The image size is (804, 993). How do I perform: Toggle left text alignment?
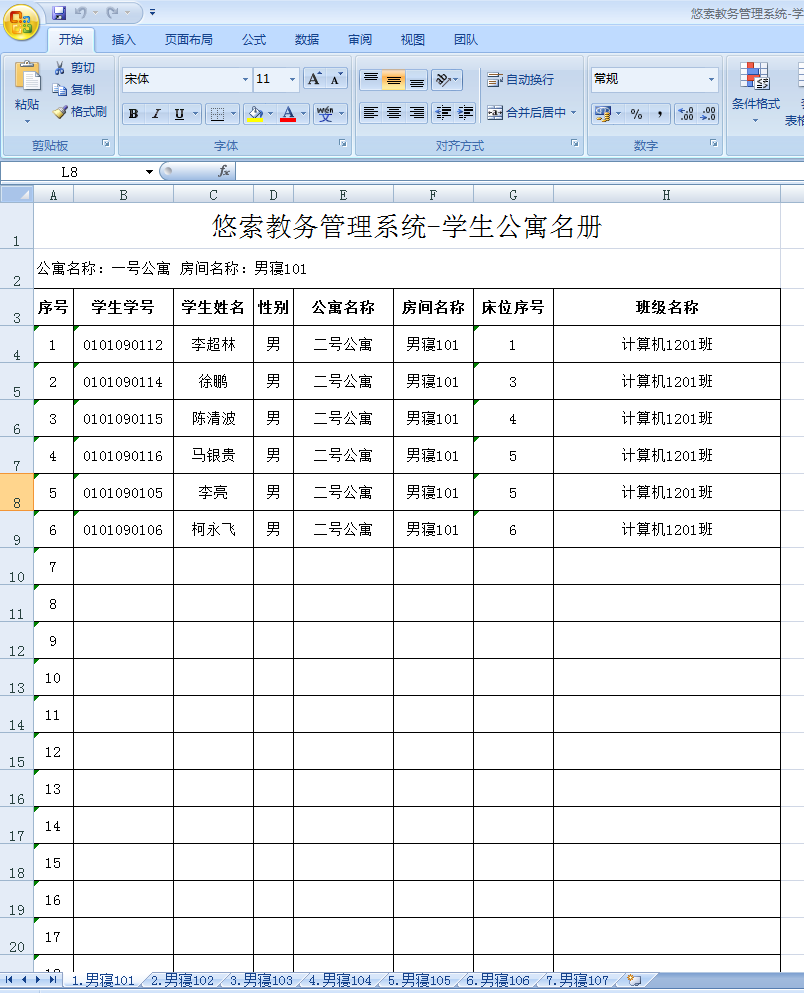pos(371,113)
